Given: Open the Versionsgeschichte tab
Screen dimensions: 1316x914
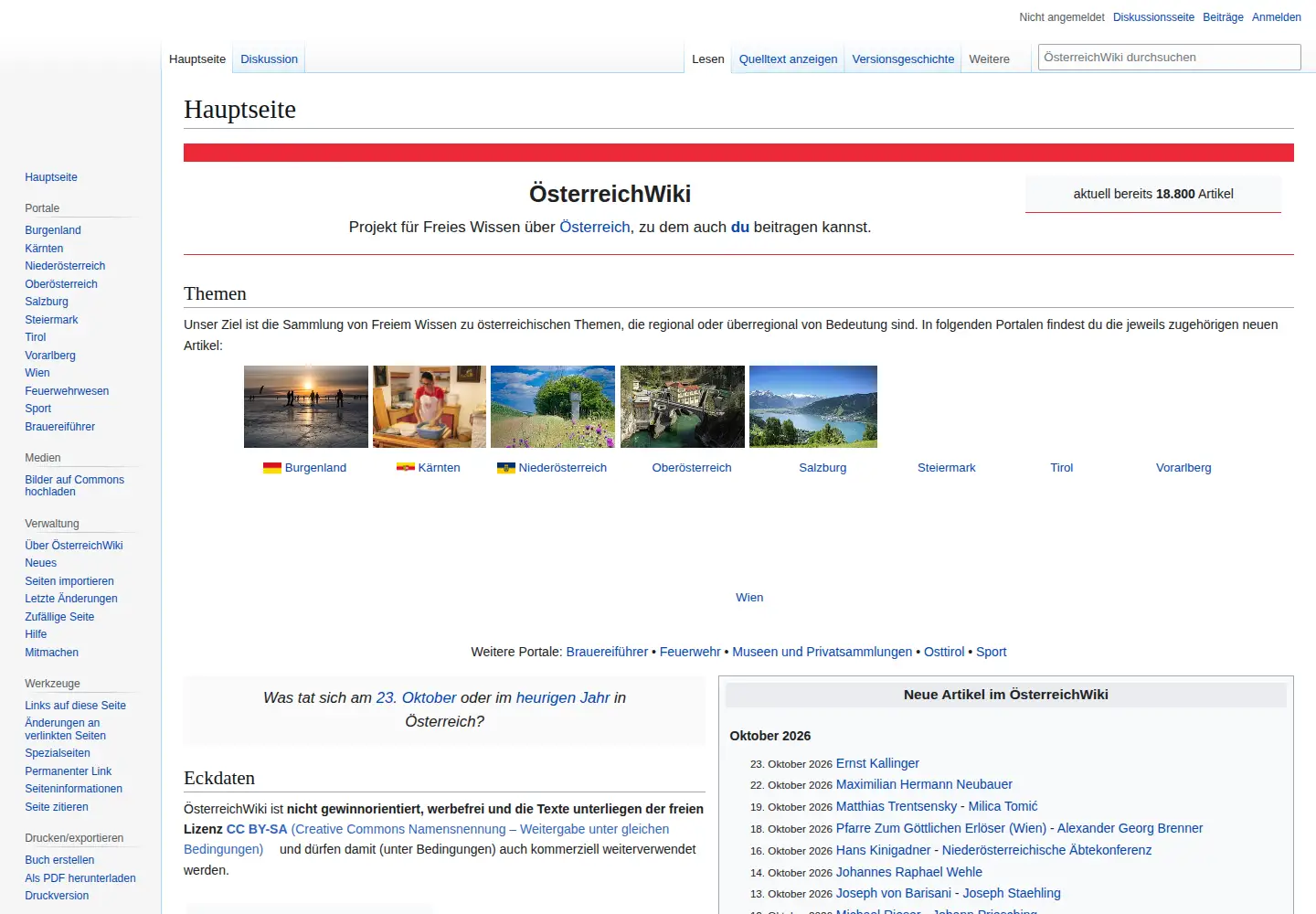Looking at the screenshot, I should tap(903, 59).
